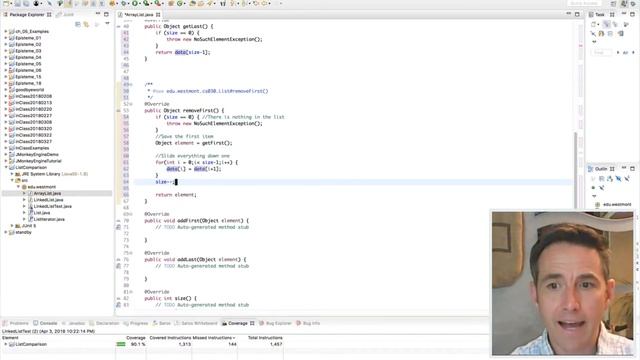Collapse all projects in Package Explorer
The image size is (640, 360).
click(x=78, y=24)
